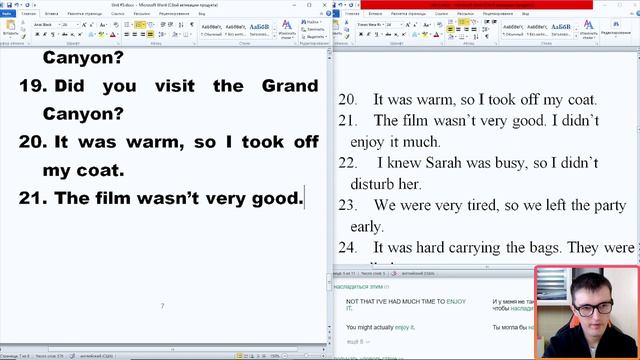Click Borders icon in left Word window
640x360 pixels.
click(x=186, y=34)
